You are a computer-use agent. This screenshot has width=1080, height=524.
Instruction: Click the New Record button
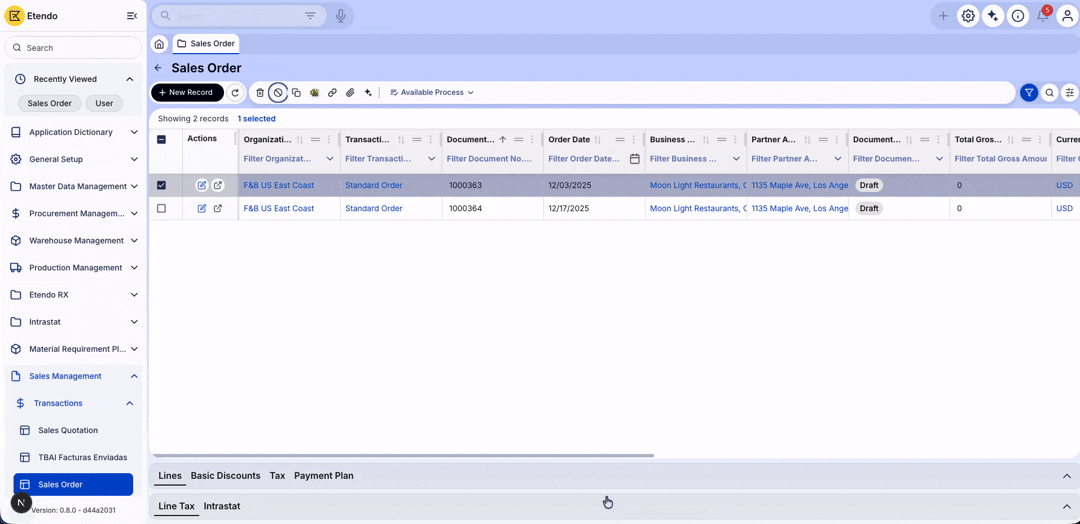187,93
